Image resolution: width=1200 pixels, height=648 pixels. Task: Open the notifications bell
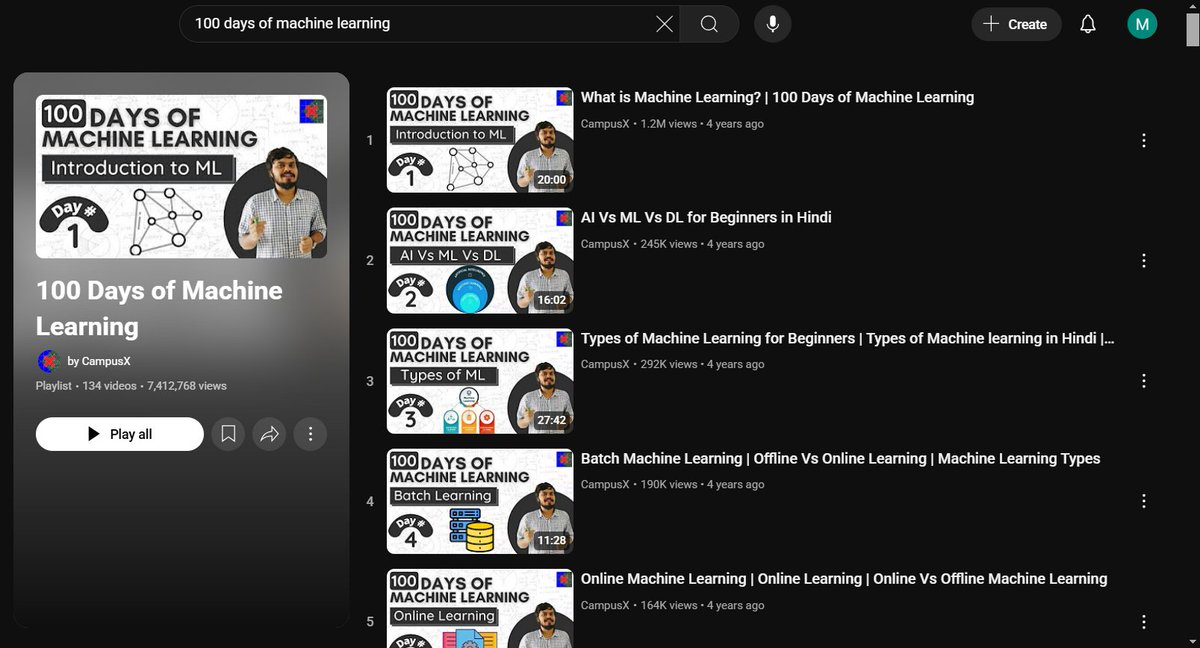1088,24
